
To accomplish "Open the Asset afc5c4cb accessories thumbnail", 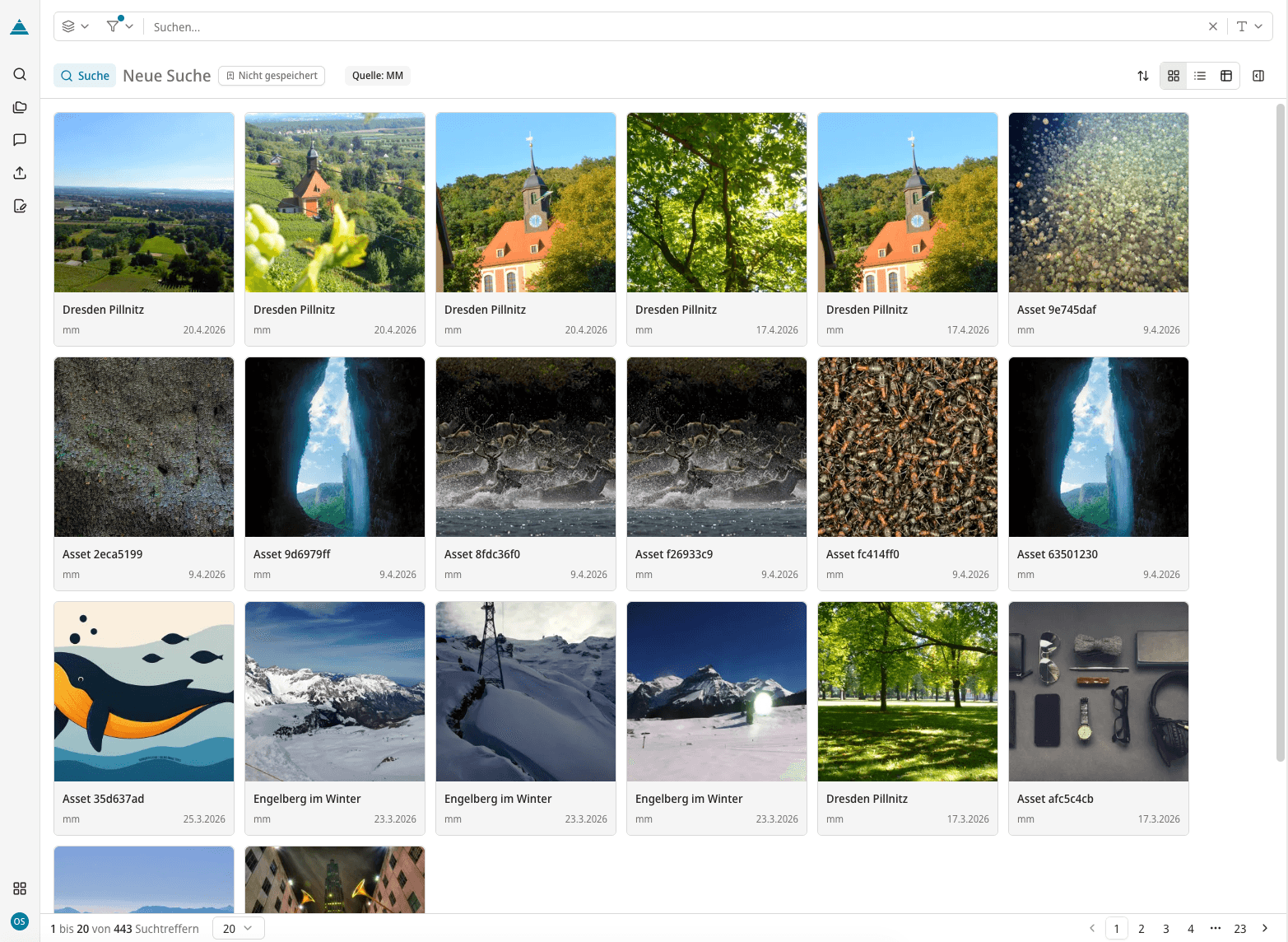I will tap(1099, 692).
